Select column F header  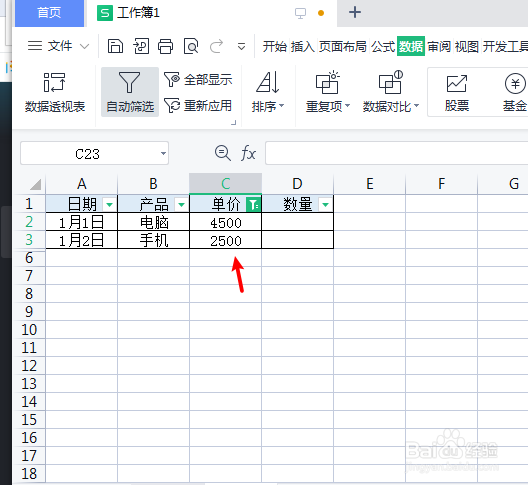441,184
